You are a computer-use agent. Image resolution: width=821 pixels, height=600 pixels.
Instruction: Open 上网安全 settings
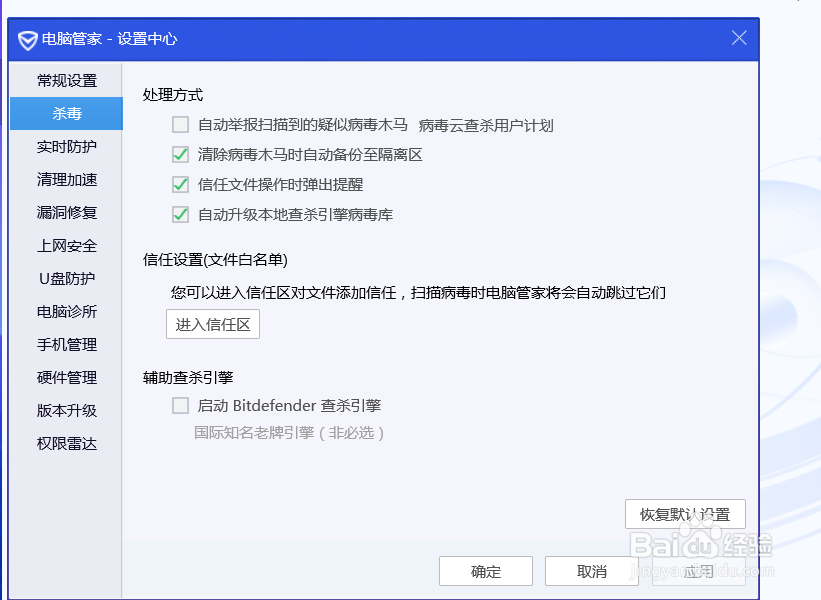click(66, 246)
